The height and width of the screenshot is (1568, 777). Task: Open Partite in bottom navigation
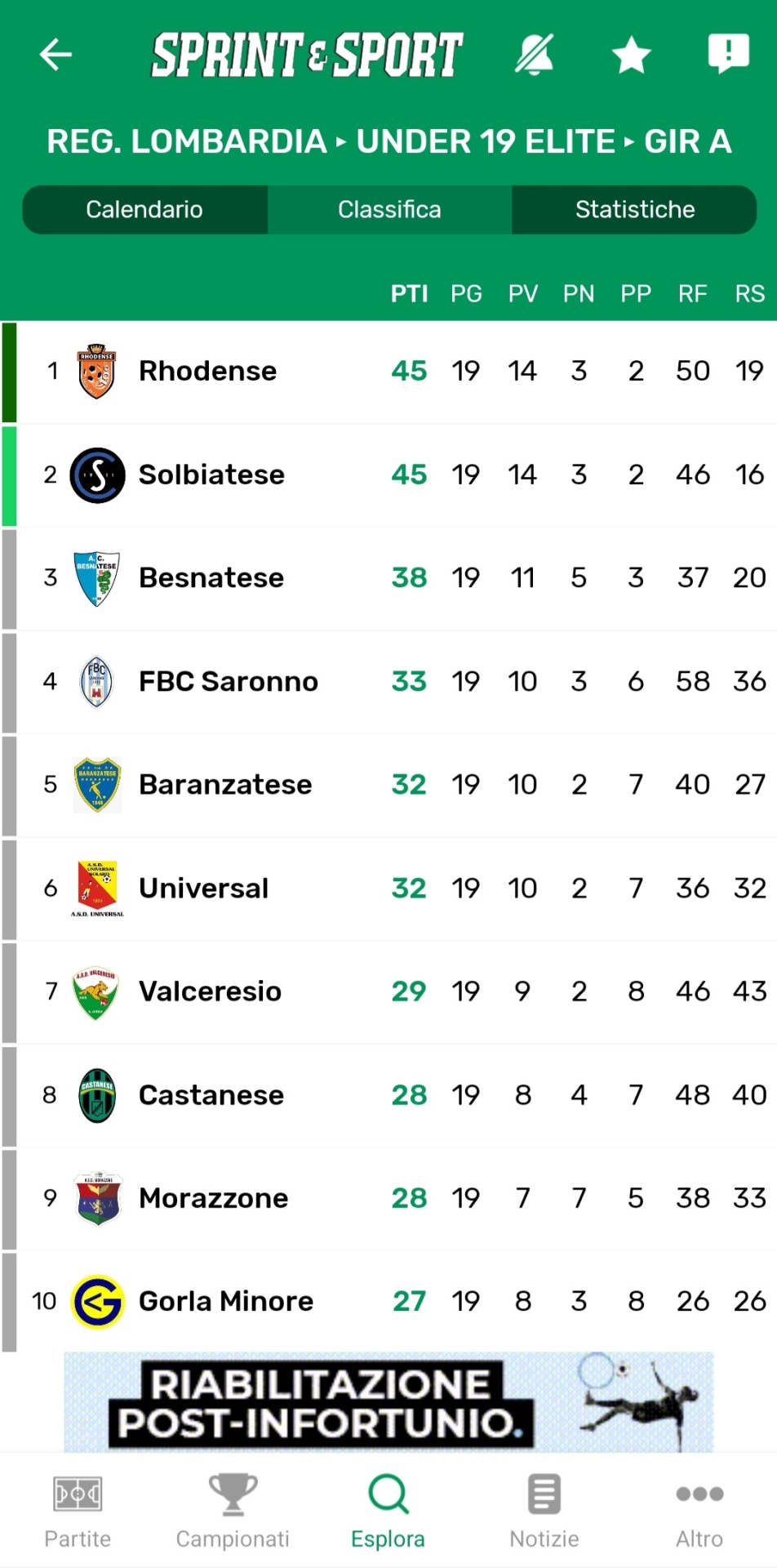click(x=78, y=1511)
